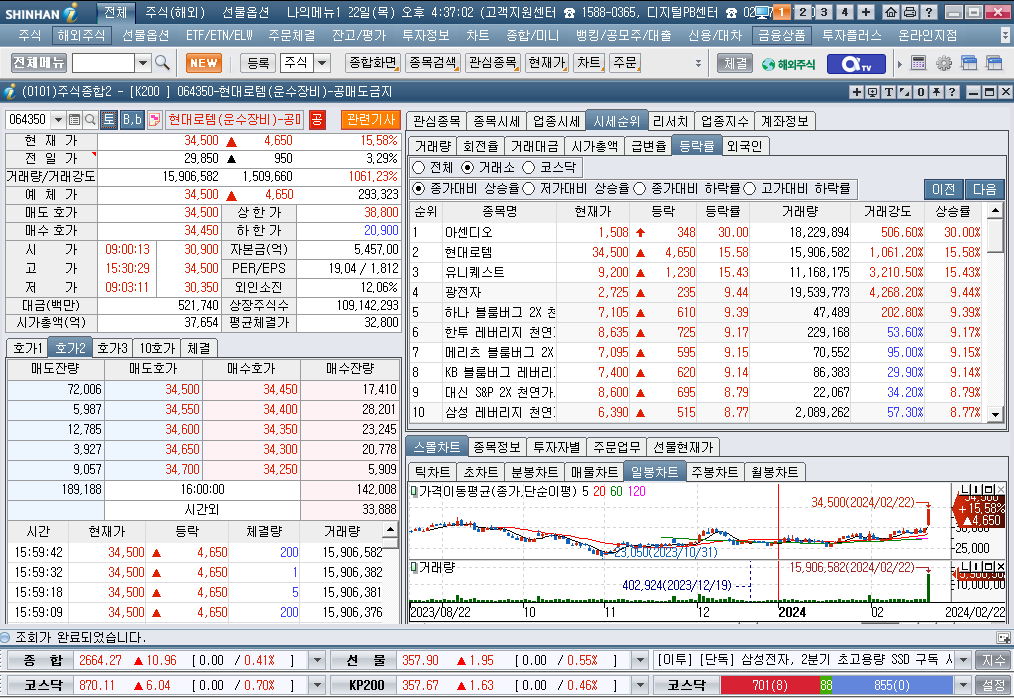Screen dimensions: 1014x699
Task: Open the 선물옵션 menu item
Action: click(x=146, y=35)
